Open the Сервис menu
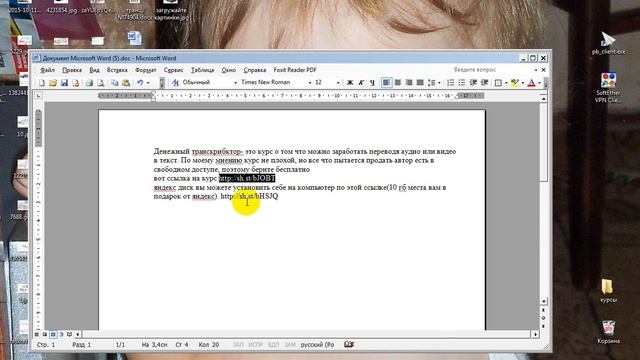640x360 pixels. pos(173,70)
